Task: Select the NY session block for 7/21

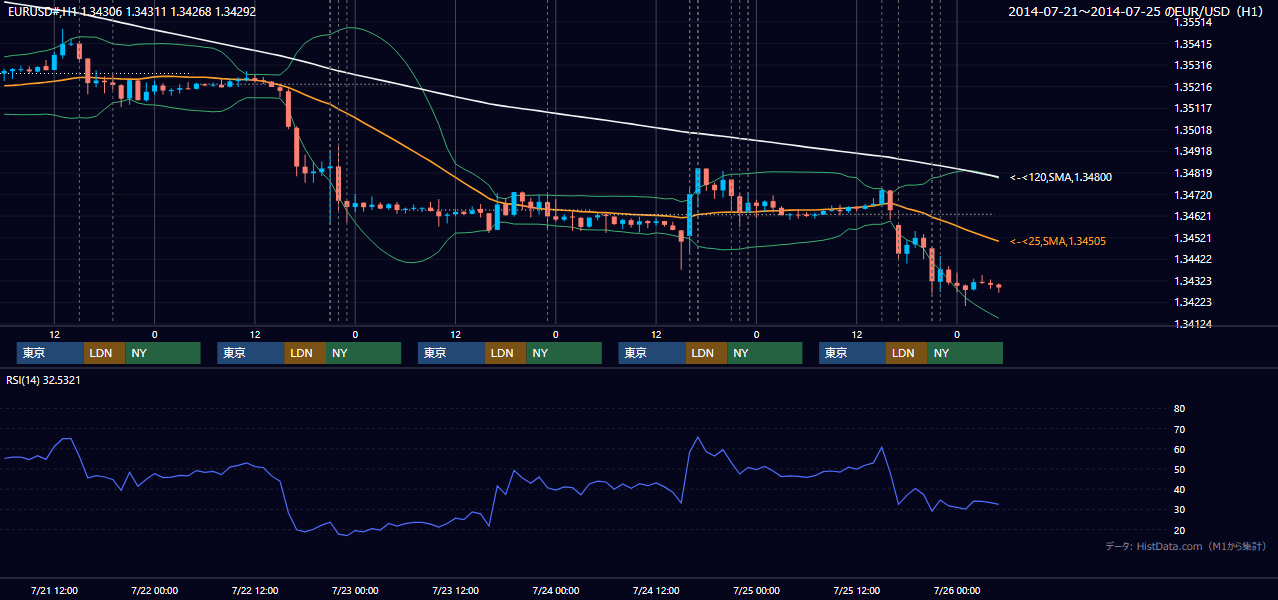Action: click(x=163, y=353)
